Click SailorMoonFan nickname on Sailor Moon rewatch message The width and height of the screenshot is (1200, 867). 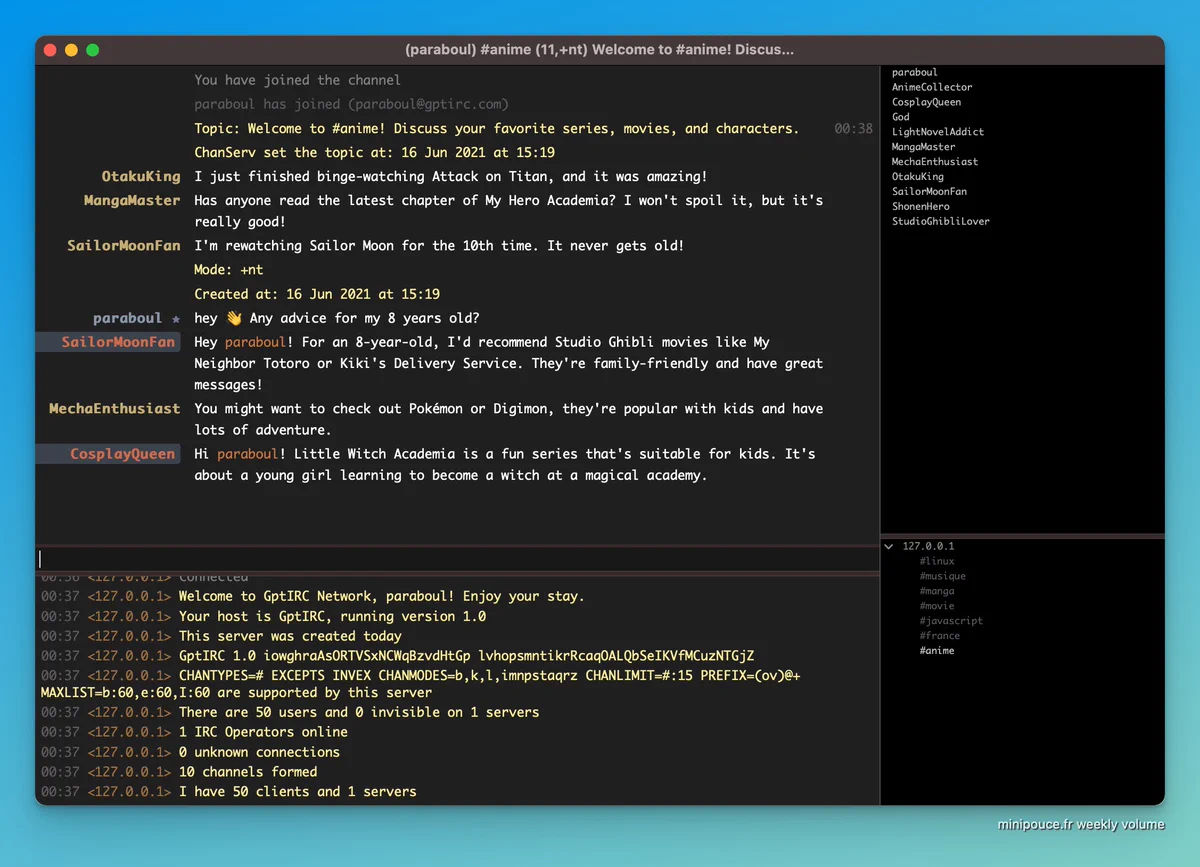[x=124, y=246]
